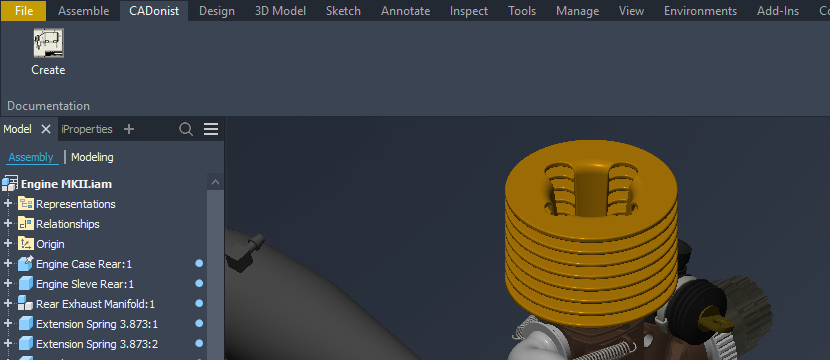The height and width of the screenshot is (360, 830).
Task: Select Extension Spring 3.873:1 text
Action: pyautogui.click(x=97, y=324)
